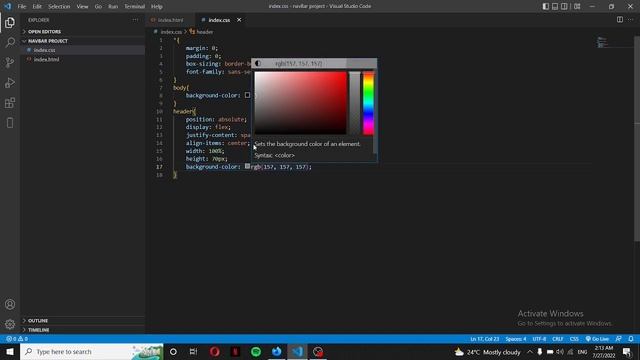Open the File menu
This screenshot has width=640, height=360.
[22, 7]
